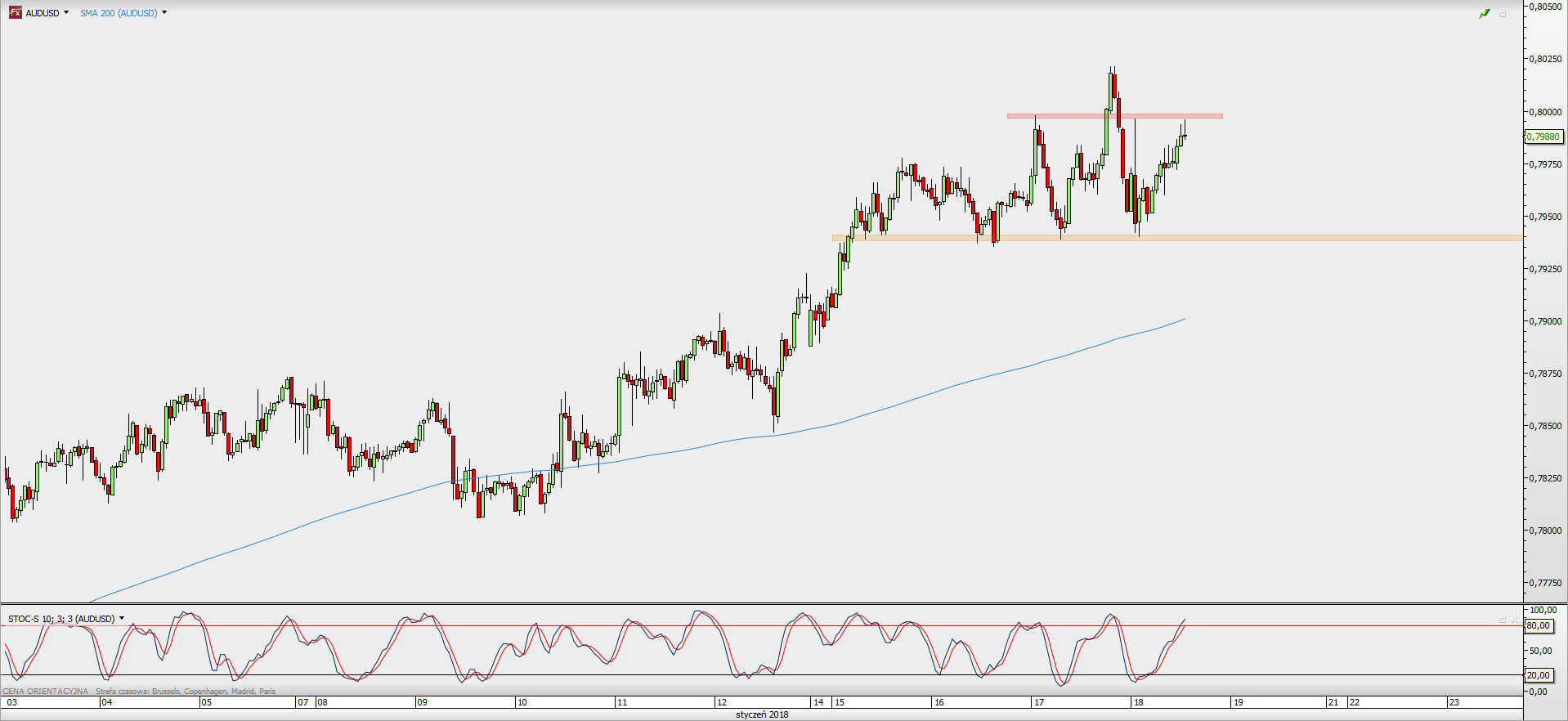Viewport: 1568px width, 721px height.
Task: Click the 0,79500 price axis label
Action: pyautogui.click(x=1545, y=217)
